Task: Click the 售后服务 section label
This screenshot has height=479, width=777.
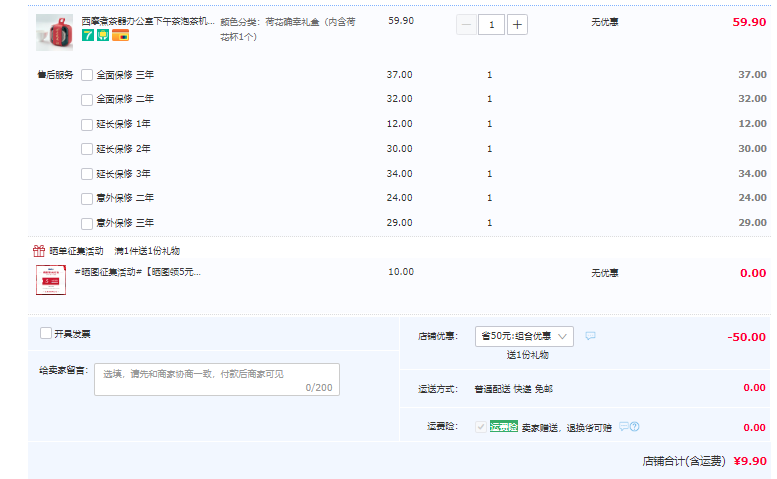Action: pyautogui.click(x=55, y=75)
